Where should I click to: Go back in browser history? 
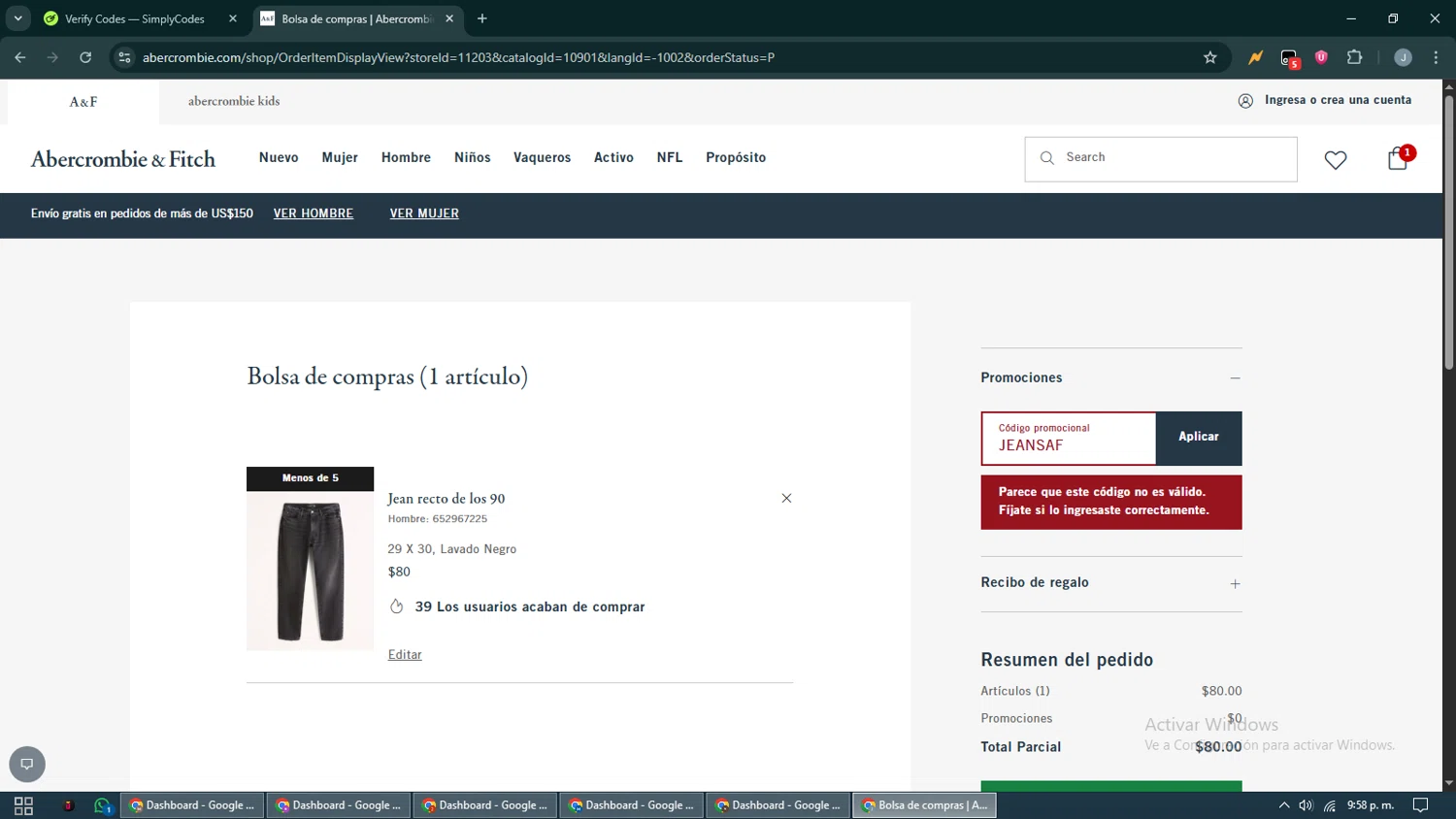[x=20, y=57]
